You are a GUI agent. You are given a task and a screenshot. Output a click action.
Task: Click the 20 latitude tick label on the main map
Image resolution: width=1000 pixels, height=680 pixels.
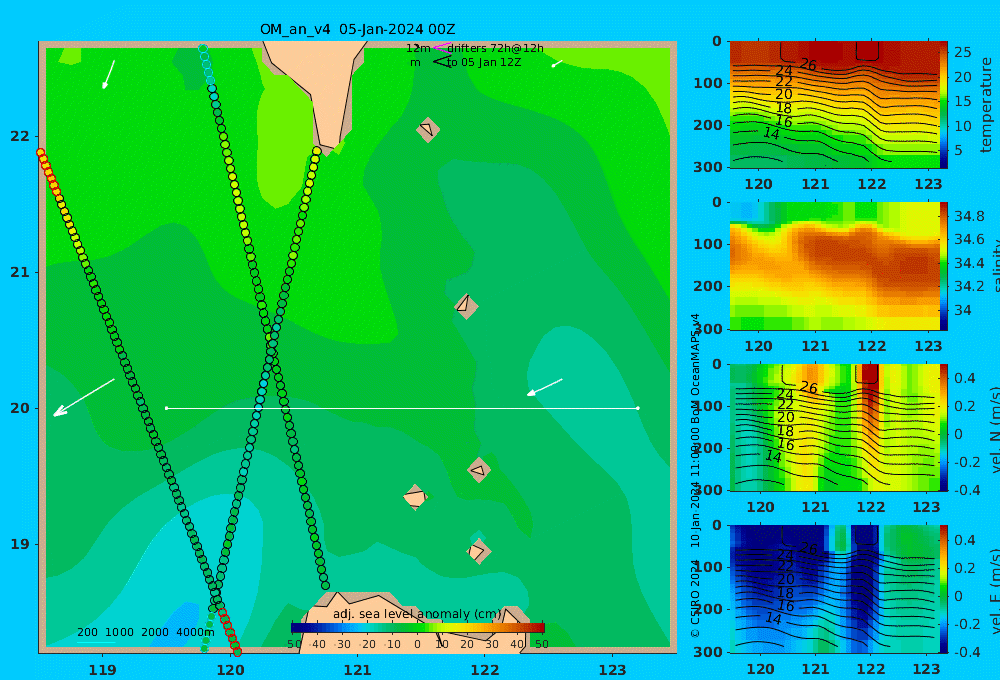[x=20, y=408]
